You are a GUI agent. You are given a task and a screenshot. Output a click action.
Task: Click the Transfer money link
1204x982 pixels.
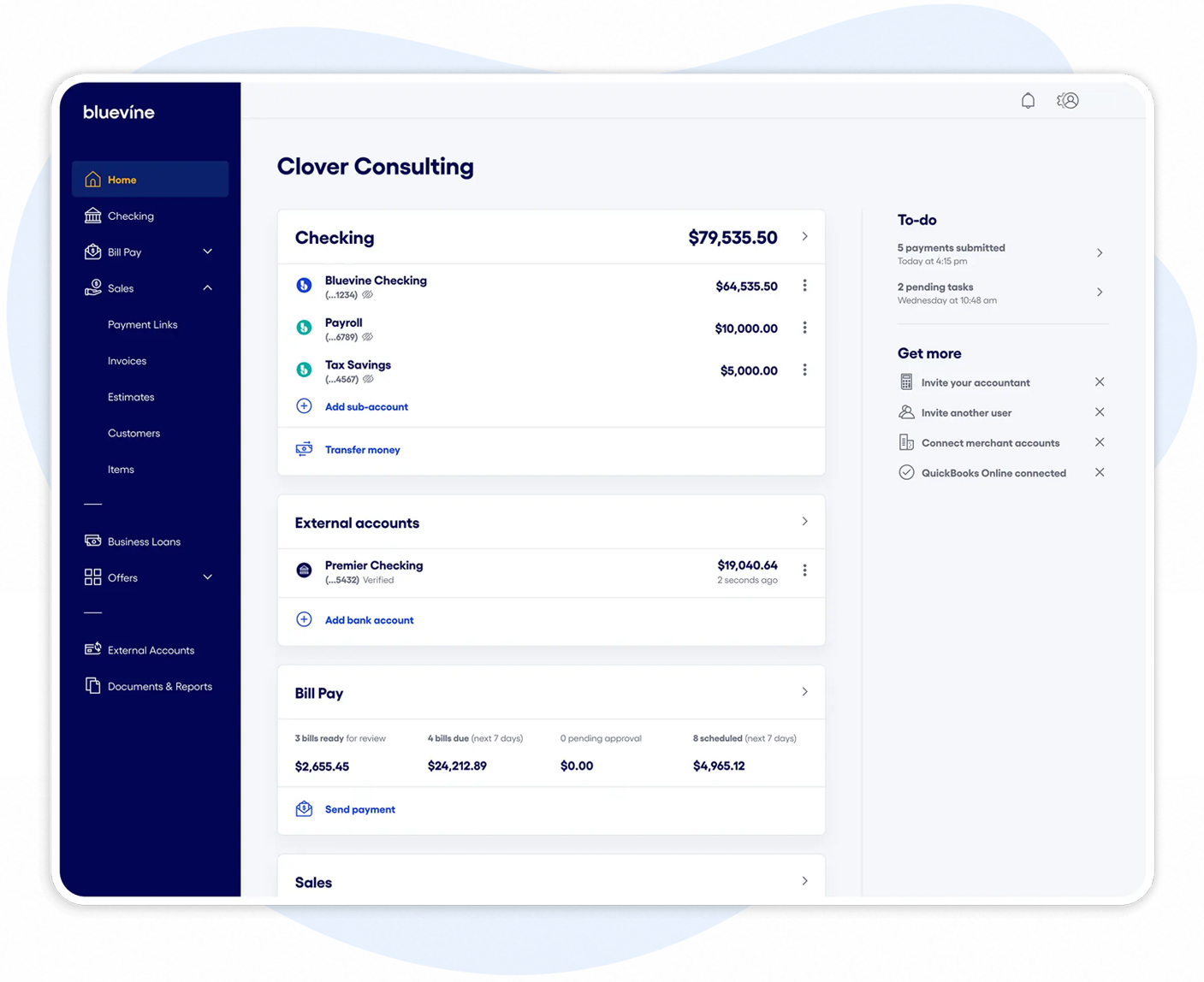tap(363, 449)
